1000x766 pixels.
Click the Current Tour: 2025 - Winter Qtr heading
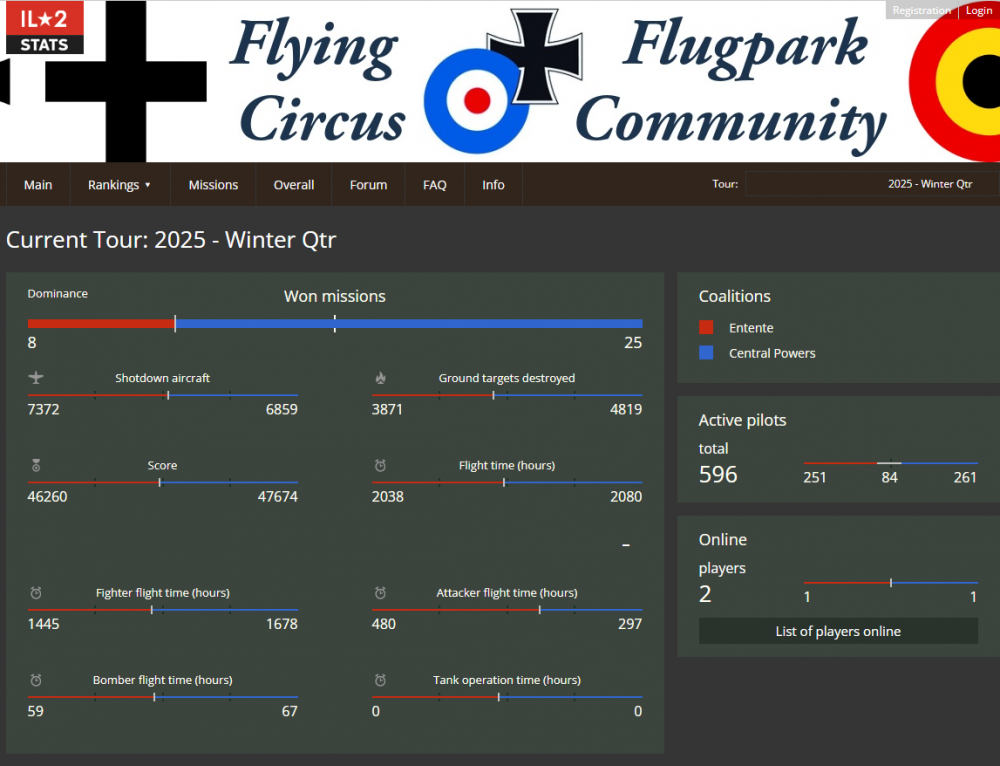(171, 240)
